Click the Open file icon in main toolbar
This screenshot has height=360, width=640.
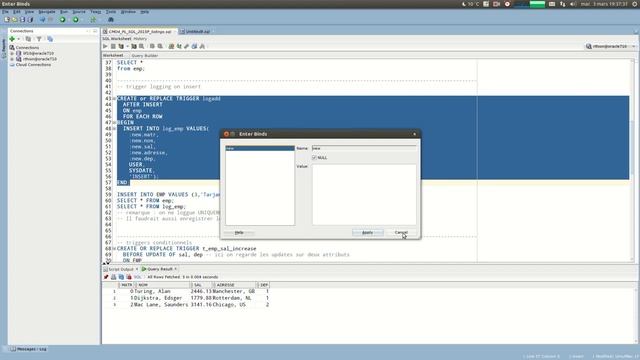(x=15, y=20)
